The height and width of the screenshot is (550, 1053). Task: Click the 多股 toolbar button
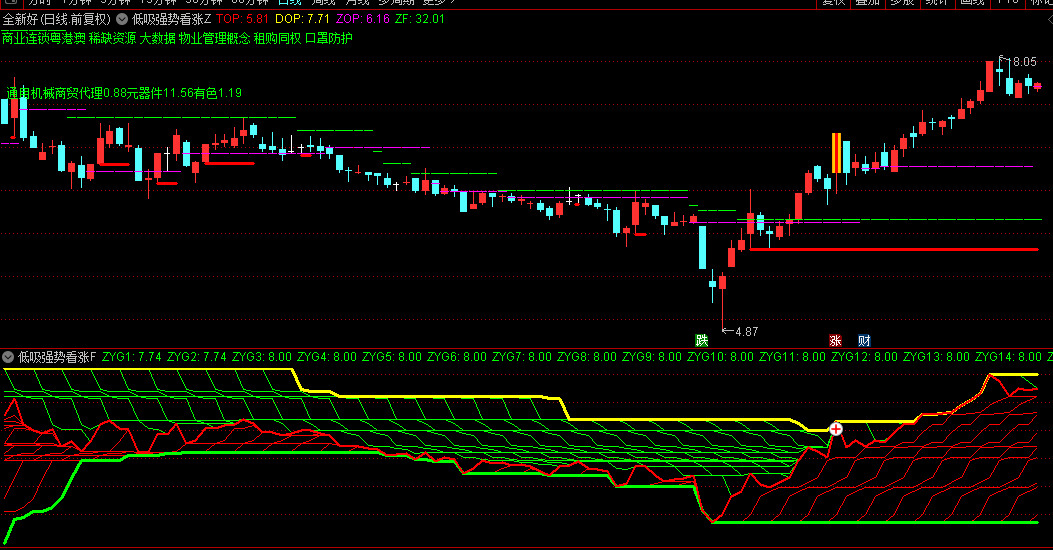coord(902,2)
